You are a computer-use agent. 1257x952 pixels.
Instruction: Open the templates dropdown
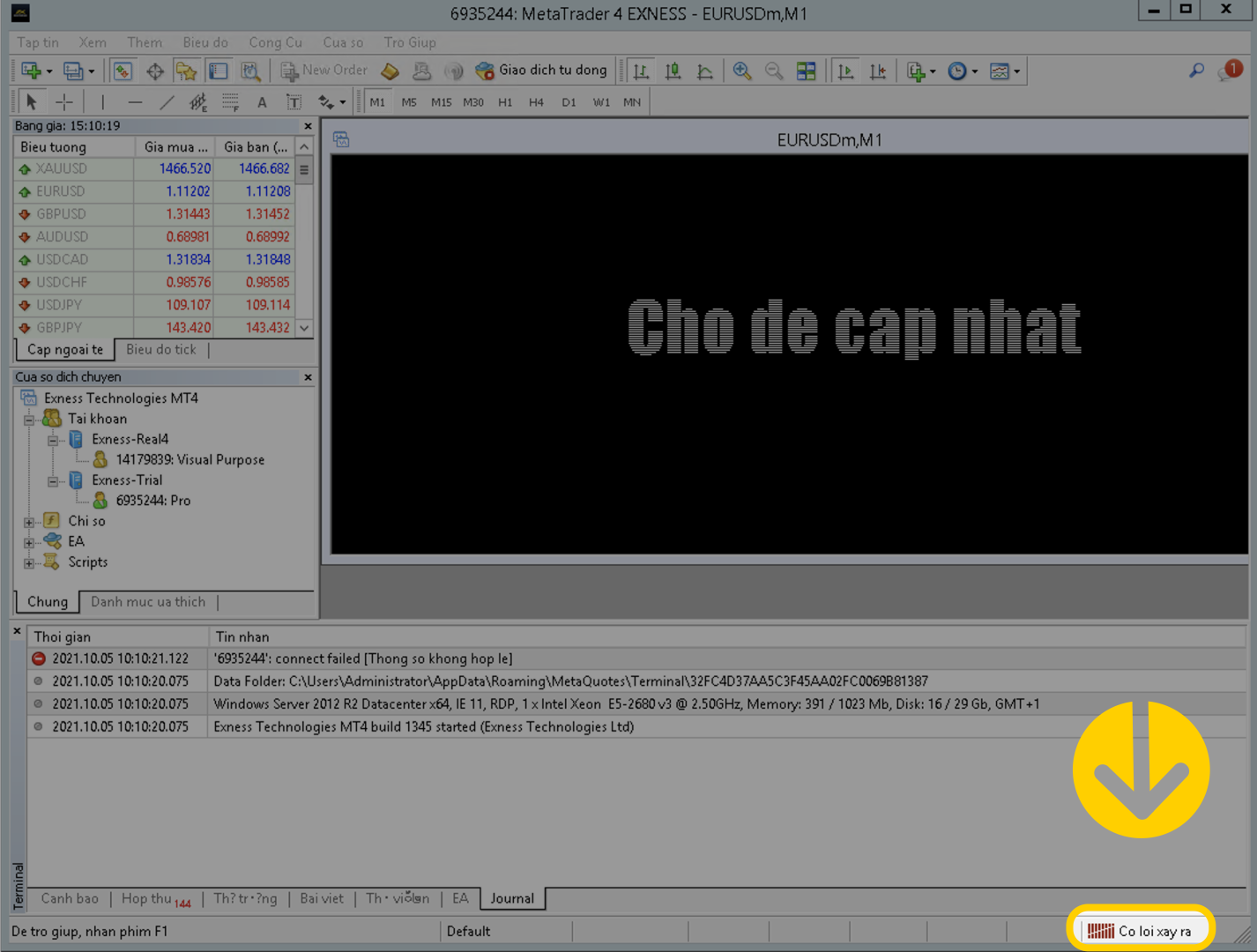tap(1005, 71)
